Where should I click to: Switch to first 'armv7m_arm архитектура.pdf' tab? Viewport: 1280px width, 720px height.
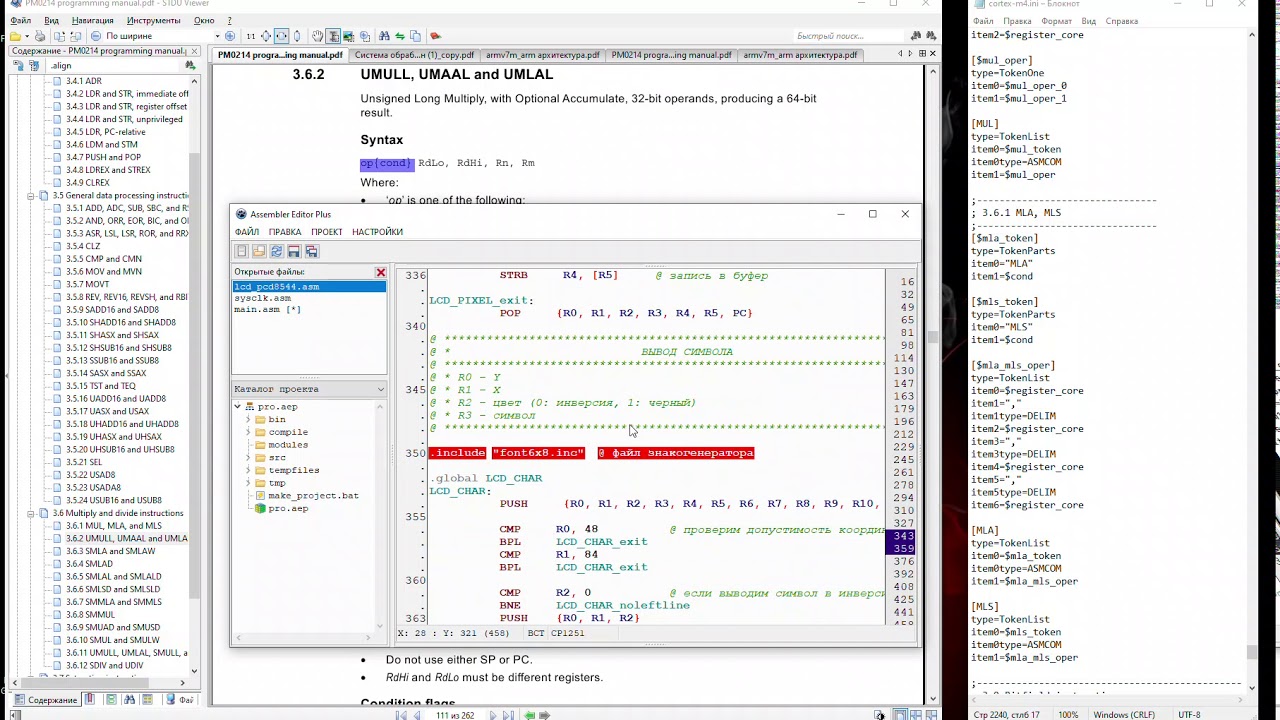542,55
